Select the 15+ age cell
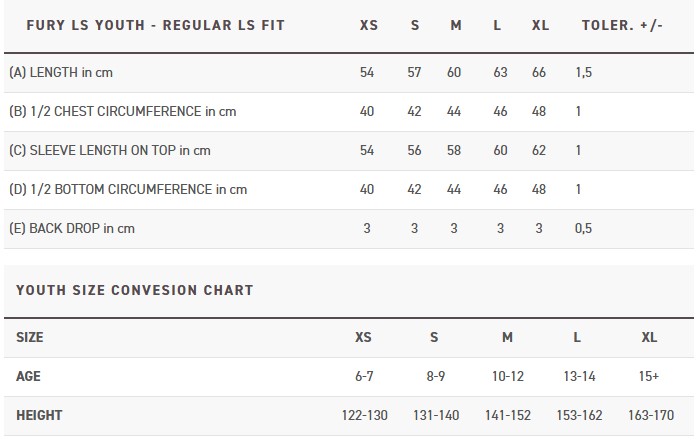 tap(649, 376)
